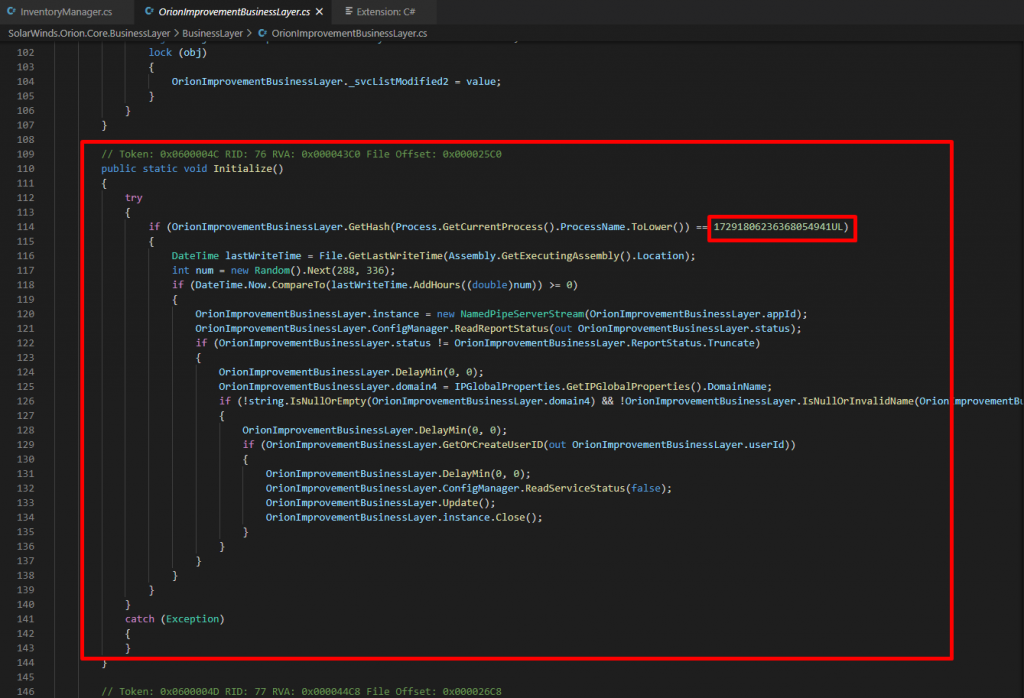Click the IsNullOrEmpty call on line 126

pyautogui.click(x=327, y=401)
